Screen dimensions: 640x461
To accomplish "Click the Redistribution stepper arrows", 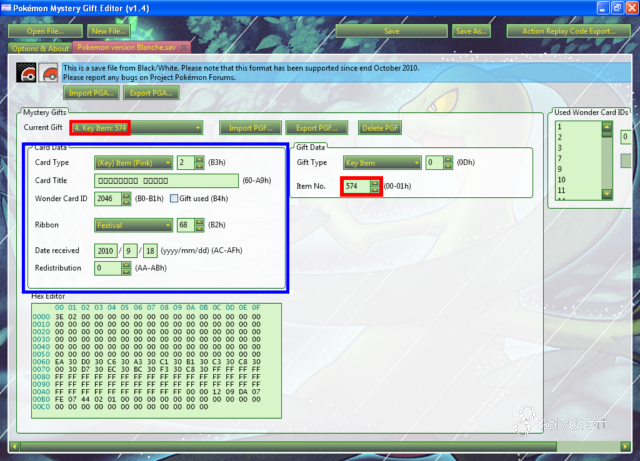I will click(x=127, y=268).
